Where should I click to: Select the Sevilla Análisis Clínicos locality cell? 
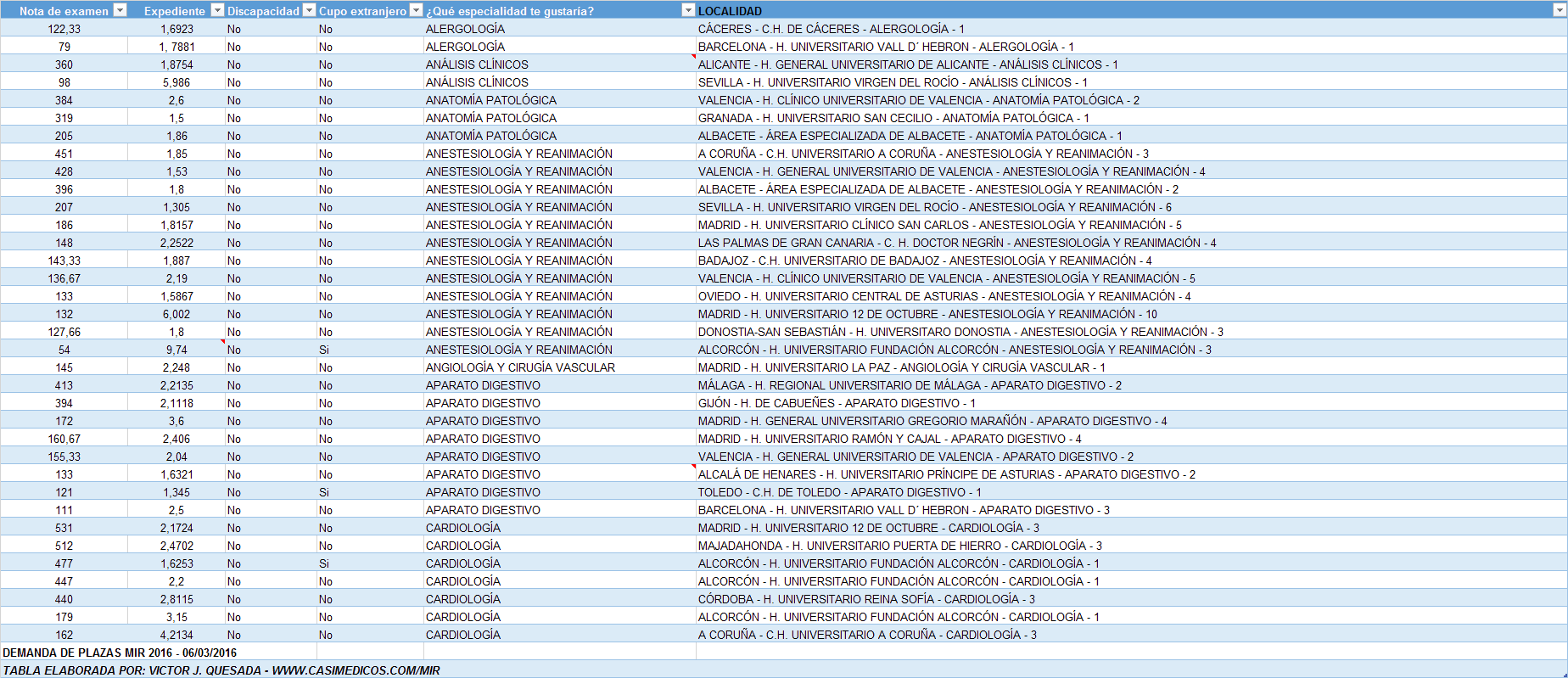click(1131, 82)
